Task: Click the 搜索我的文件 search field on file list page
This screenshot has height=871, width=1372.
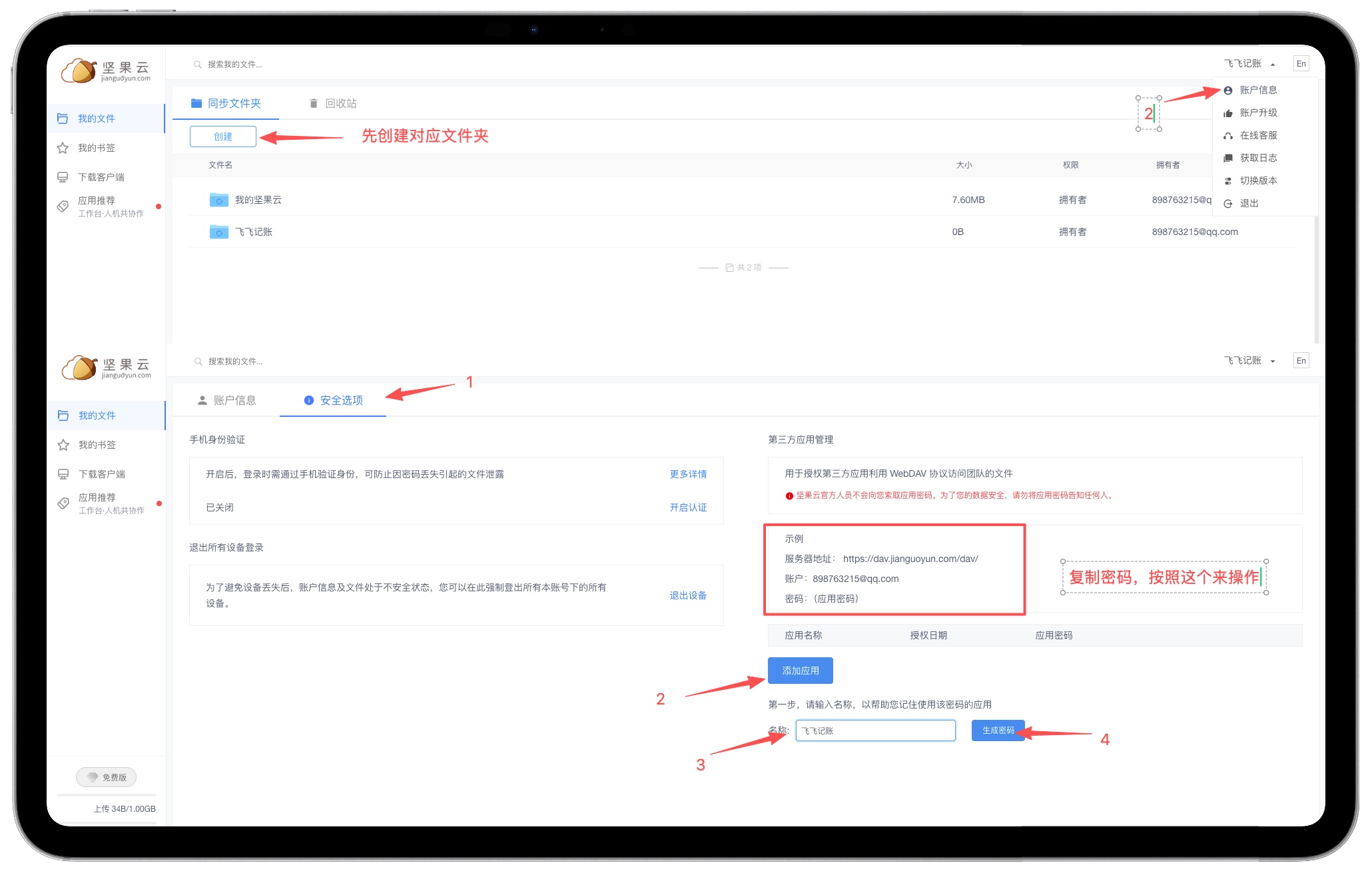Action: pos(234,65)
